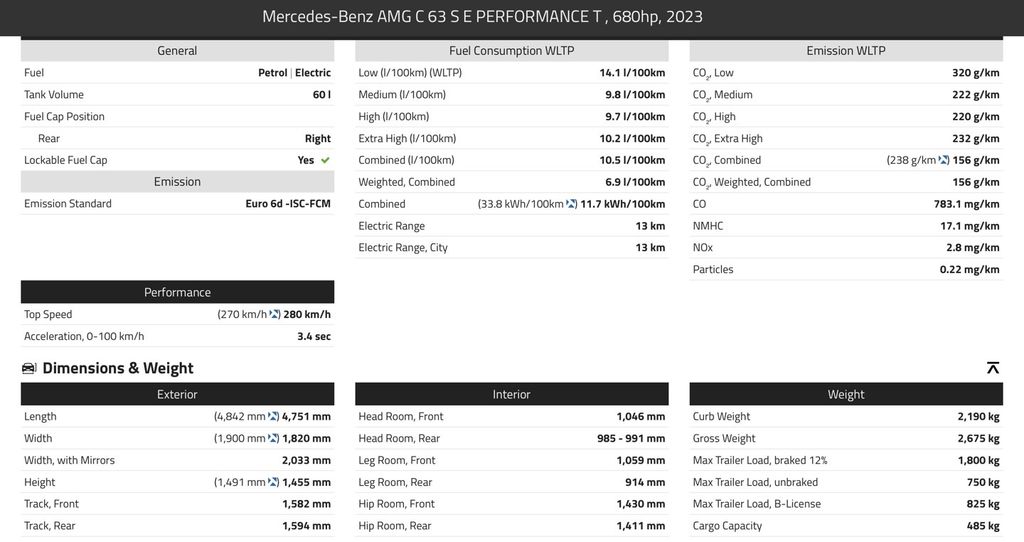Screen dimensions: 1024x542
Task: Select the Emission section header
Action: [177, 182]
